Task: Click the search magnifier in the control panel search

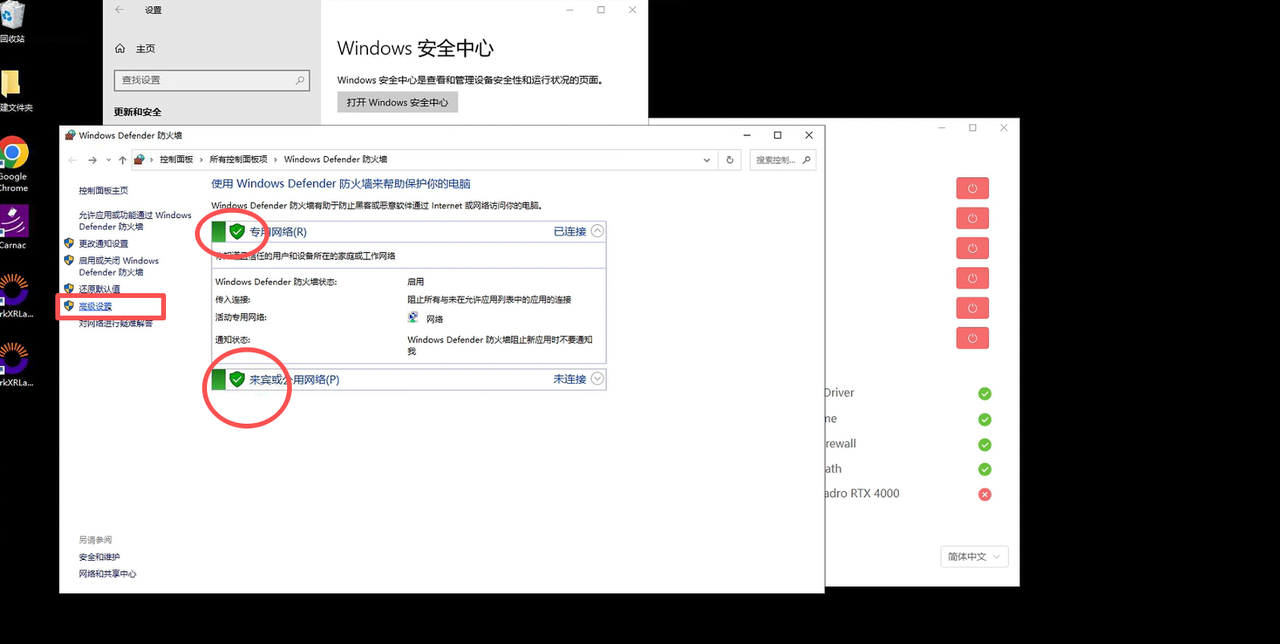Action: (807, 159)
